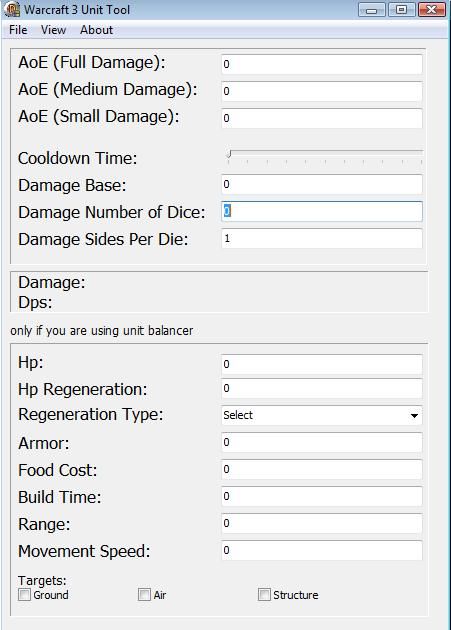The width and height of the screenshot is (451, 630).
Task: Click the Armor value field
Action: 322,442
